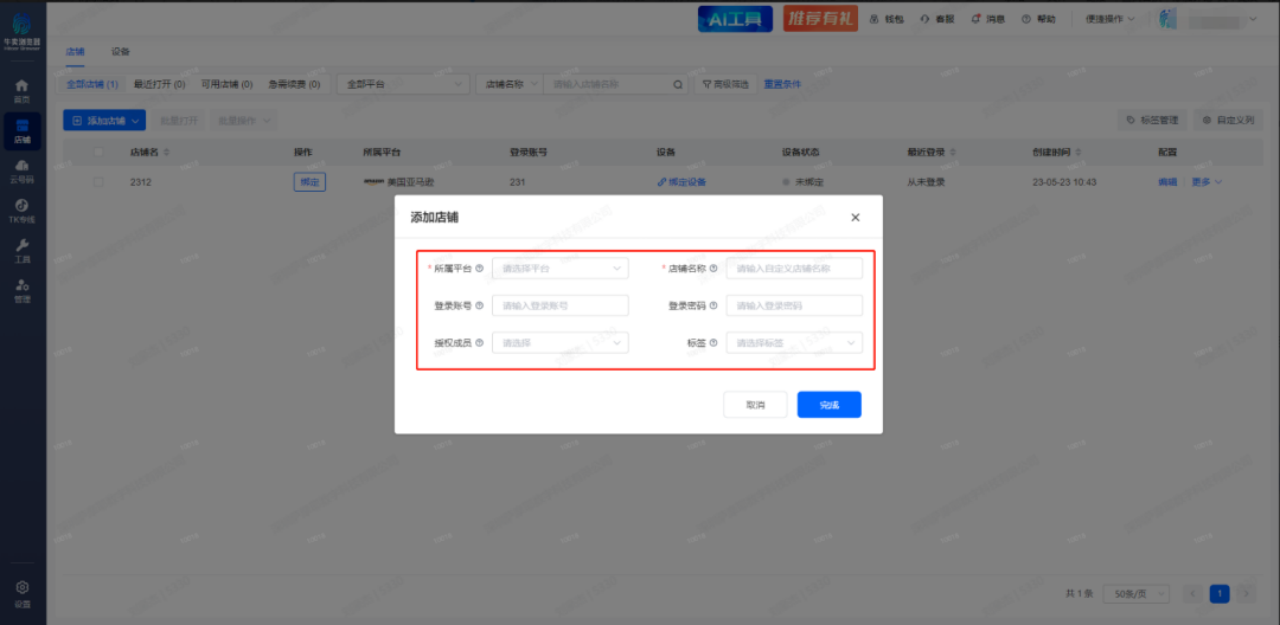Open the 钱包 wallet in top bar

[887, 19]
